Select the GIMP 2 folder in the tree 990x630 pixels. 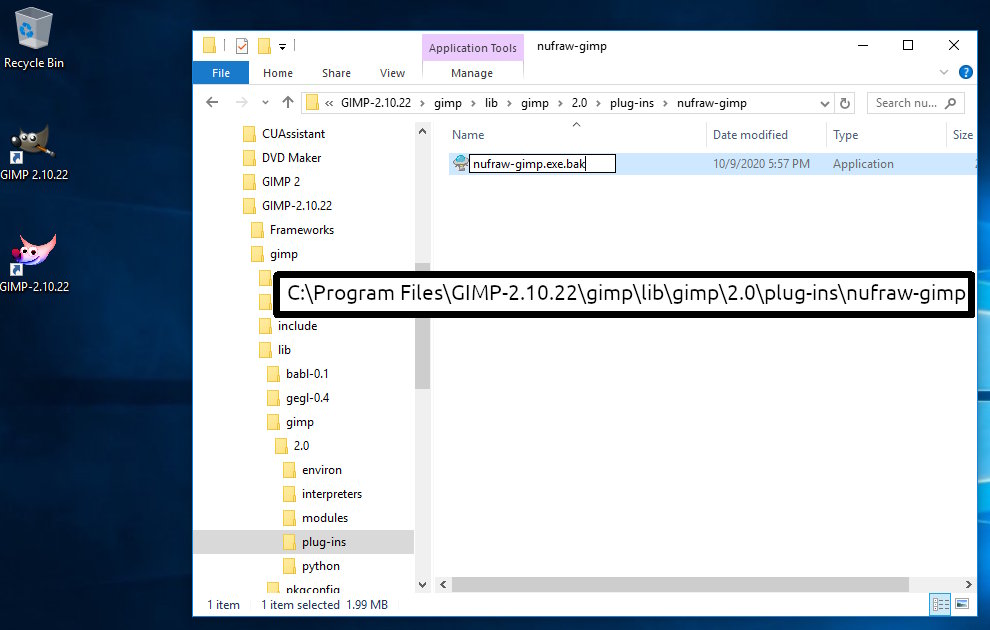[280, 182]
